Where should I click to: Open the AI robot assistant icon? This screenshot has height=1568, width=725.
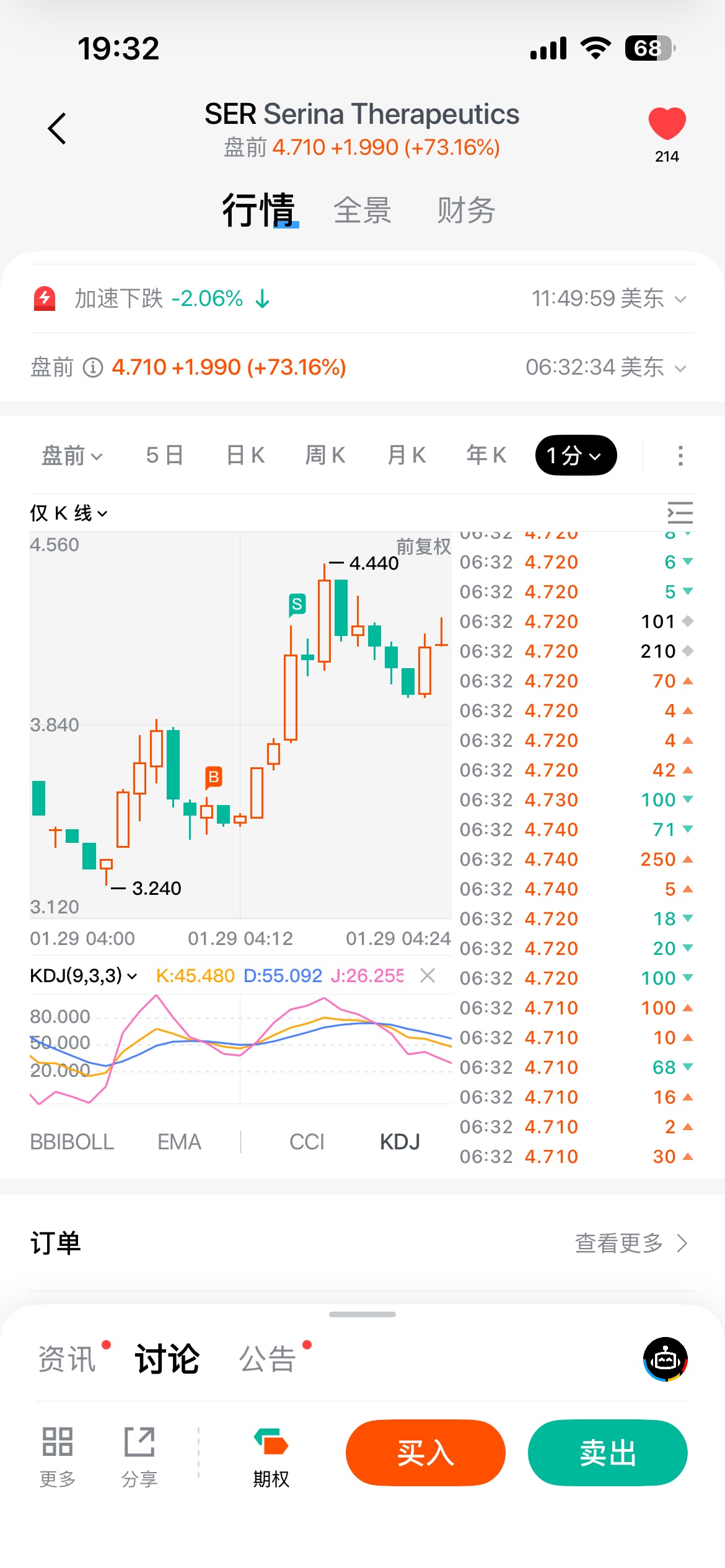(666, 1359)
